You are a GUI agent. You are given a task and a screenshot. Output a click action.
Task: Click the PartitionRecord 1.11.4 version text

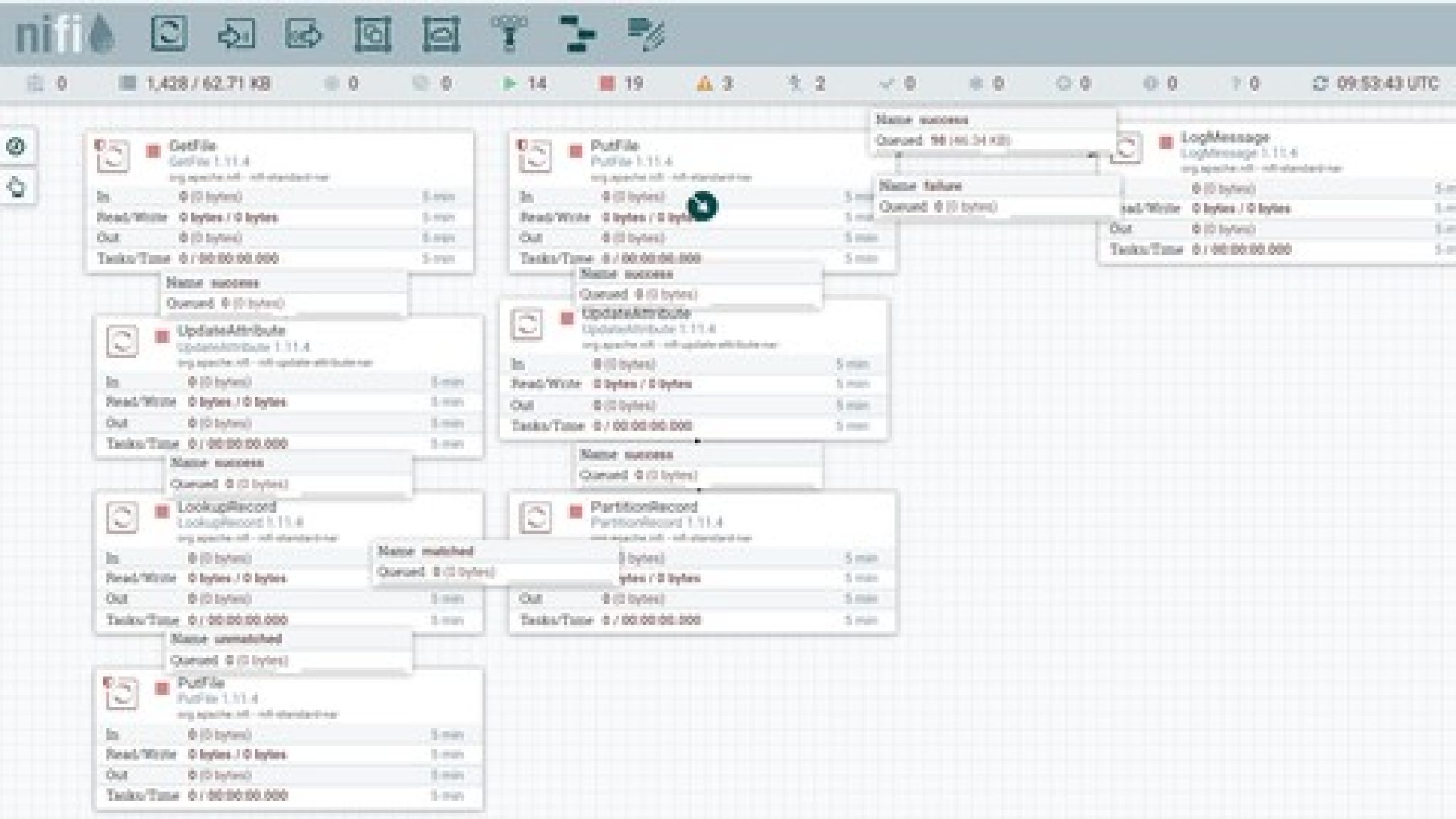[657, 523]
